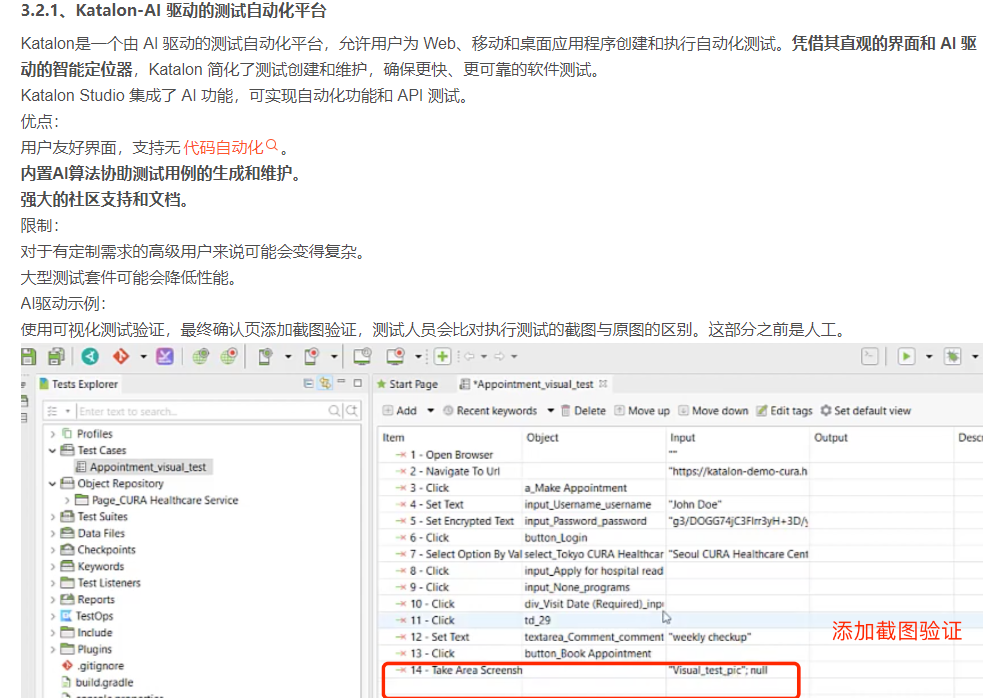This screenshot has height=698, width=1003.
Task: Open the dropdown after Record Windows icon
Action: pos(418,356)
